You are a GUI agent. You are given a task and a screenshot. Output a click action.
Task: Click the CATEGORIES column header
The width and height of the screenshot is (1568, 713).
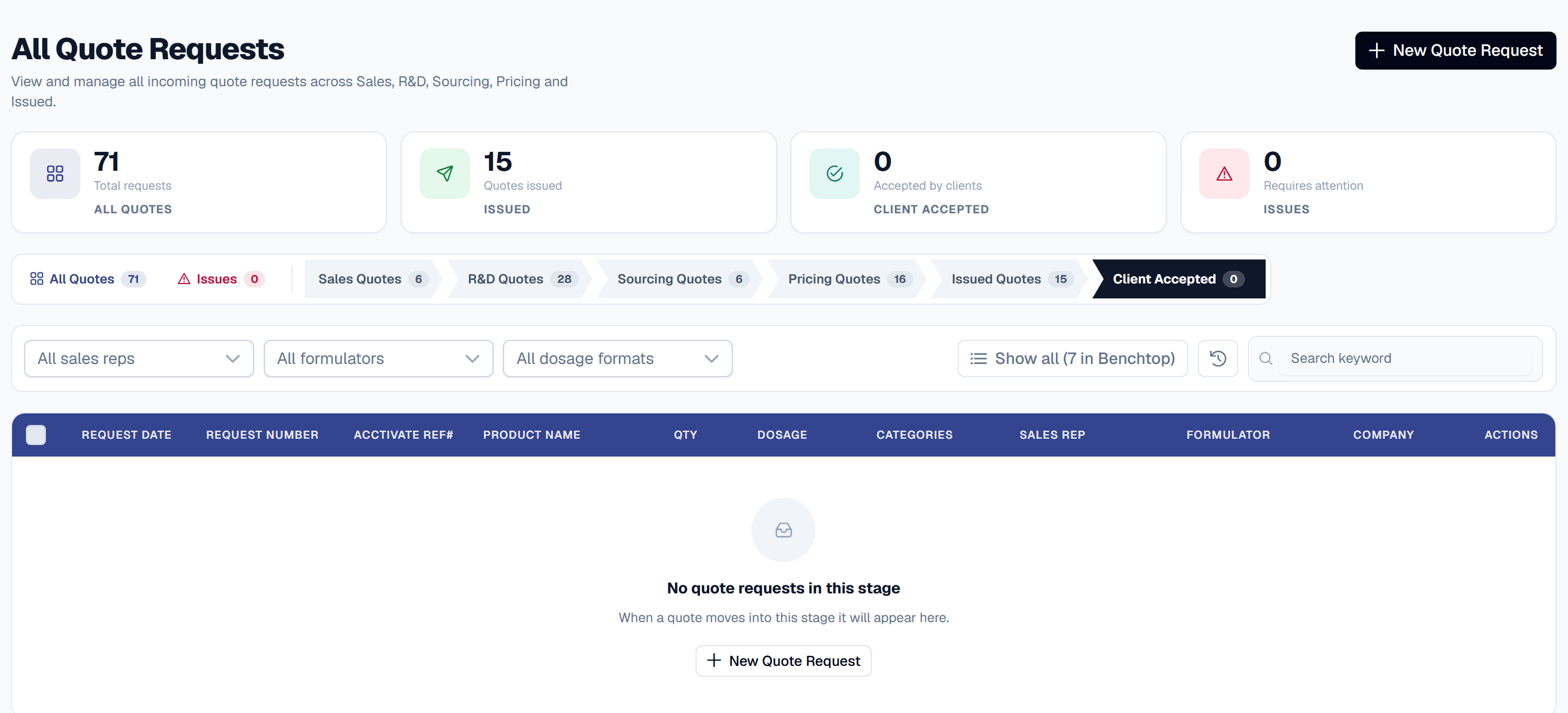coord(914,435)
